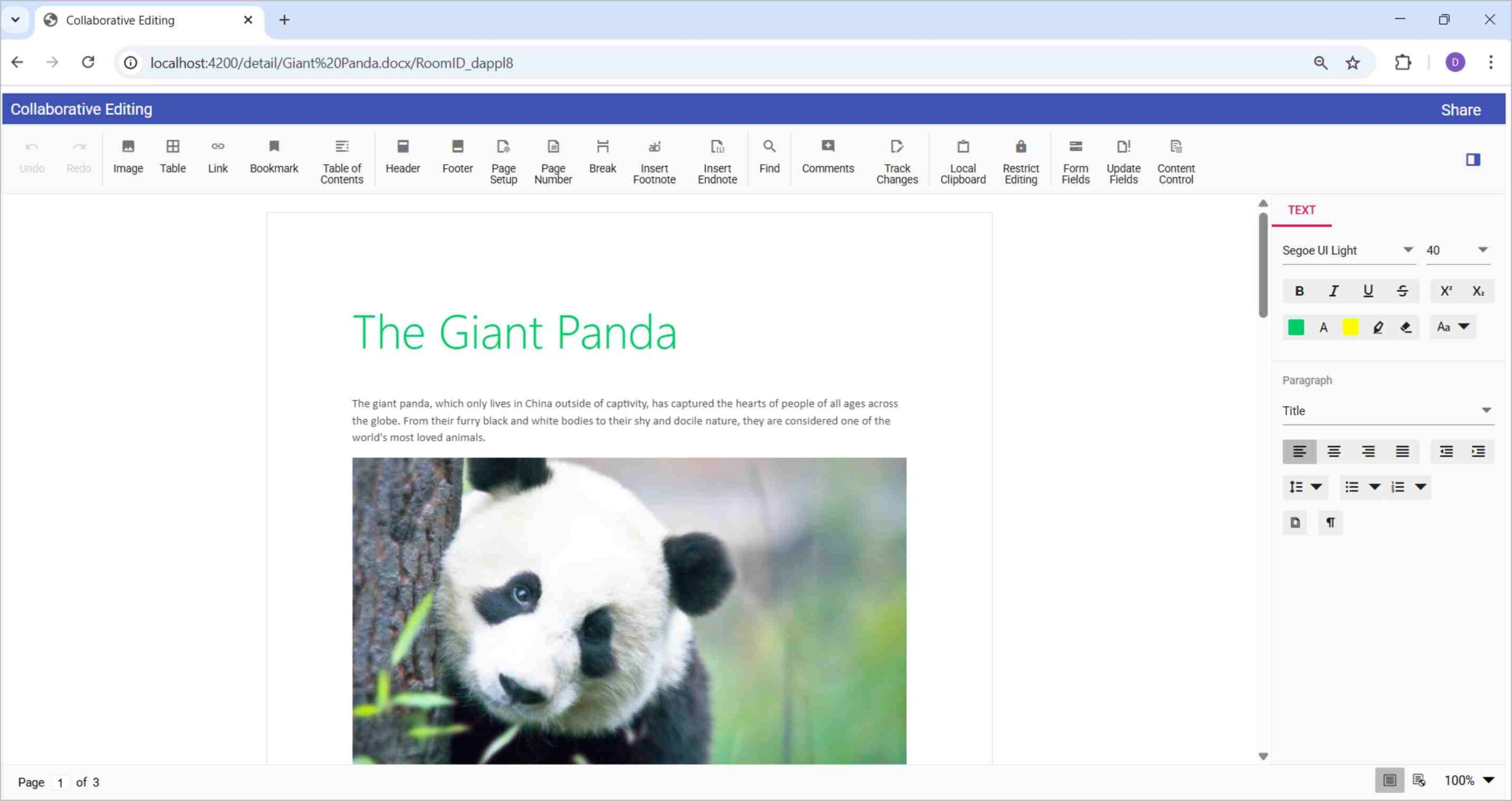
Task: Click the Table of Contents icon
Action: pyautogui.click(x=341, y=146)
